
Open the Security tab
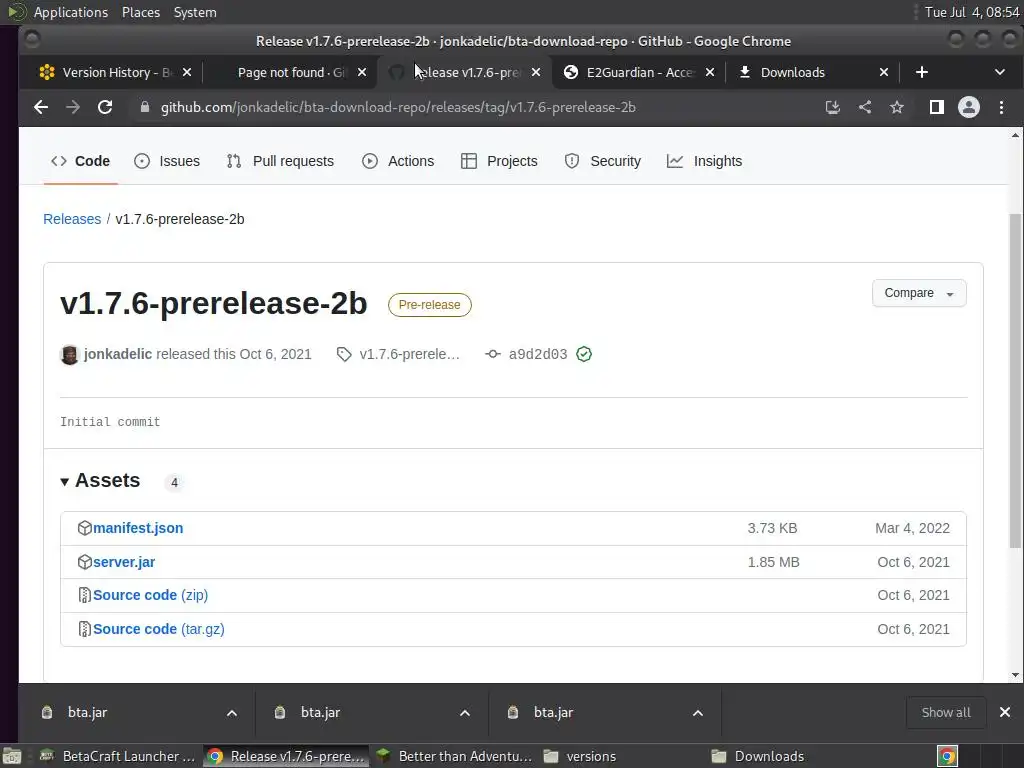(603, 161)
